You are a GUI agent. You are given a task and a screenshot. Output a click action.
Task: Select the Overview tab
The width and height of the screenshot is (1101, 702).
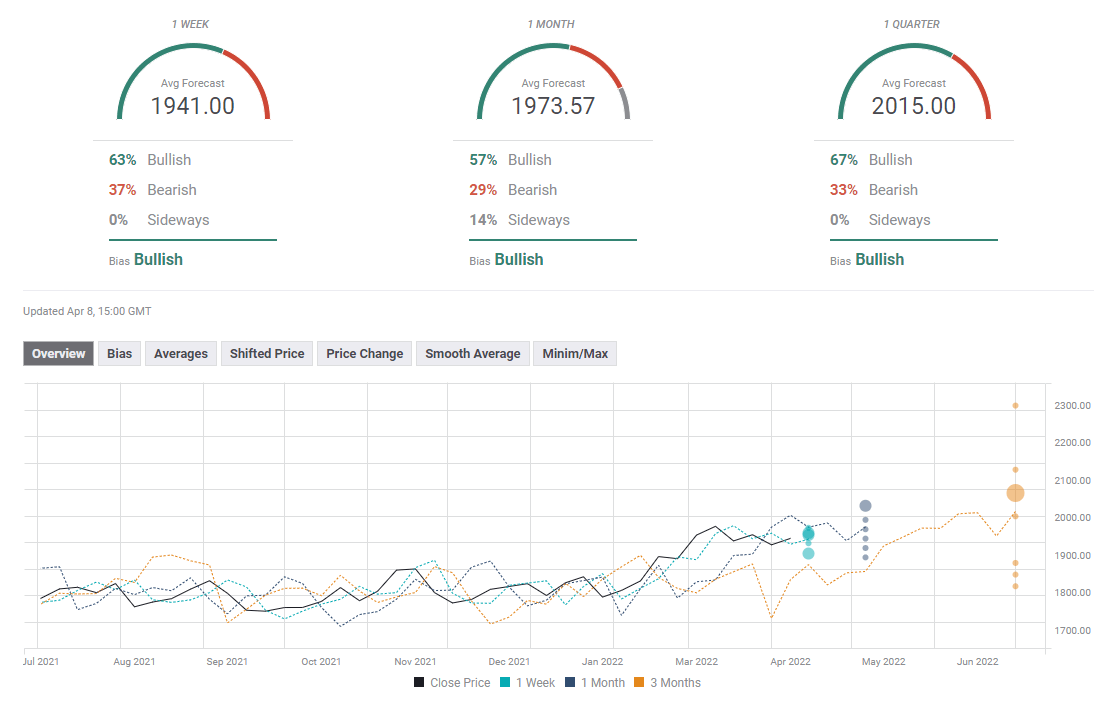point(59,354)
